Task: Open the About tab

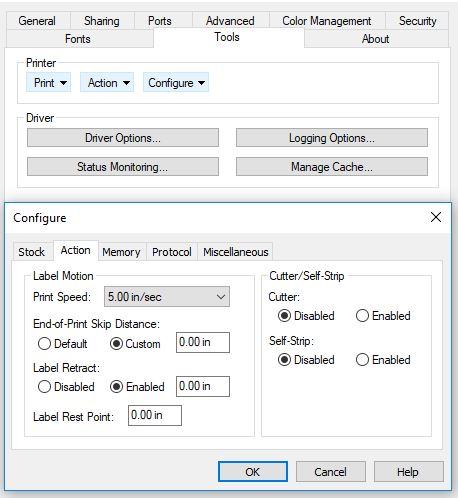Action: click(375, 39)
